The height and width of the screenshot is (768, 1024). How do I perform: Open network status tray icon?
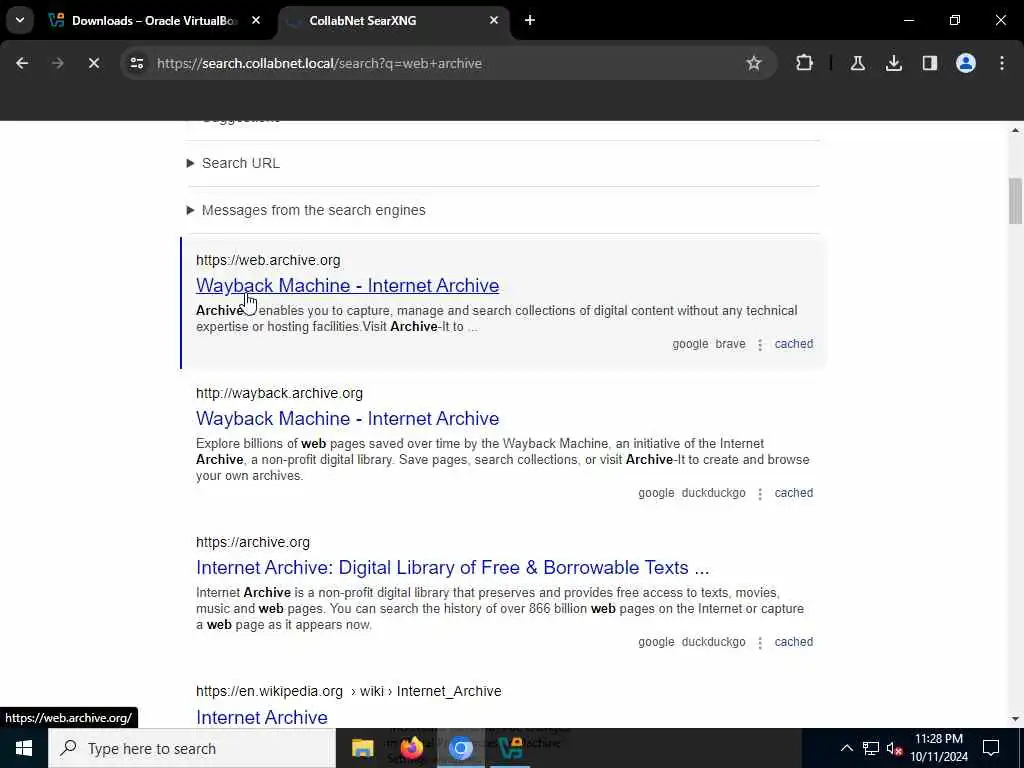click(871, 748)
